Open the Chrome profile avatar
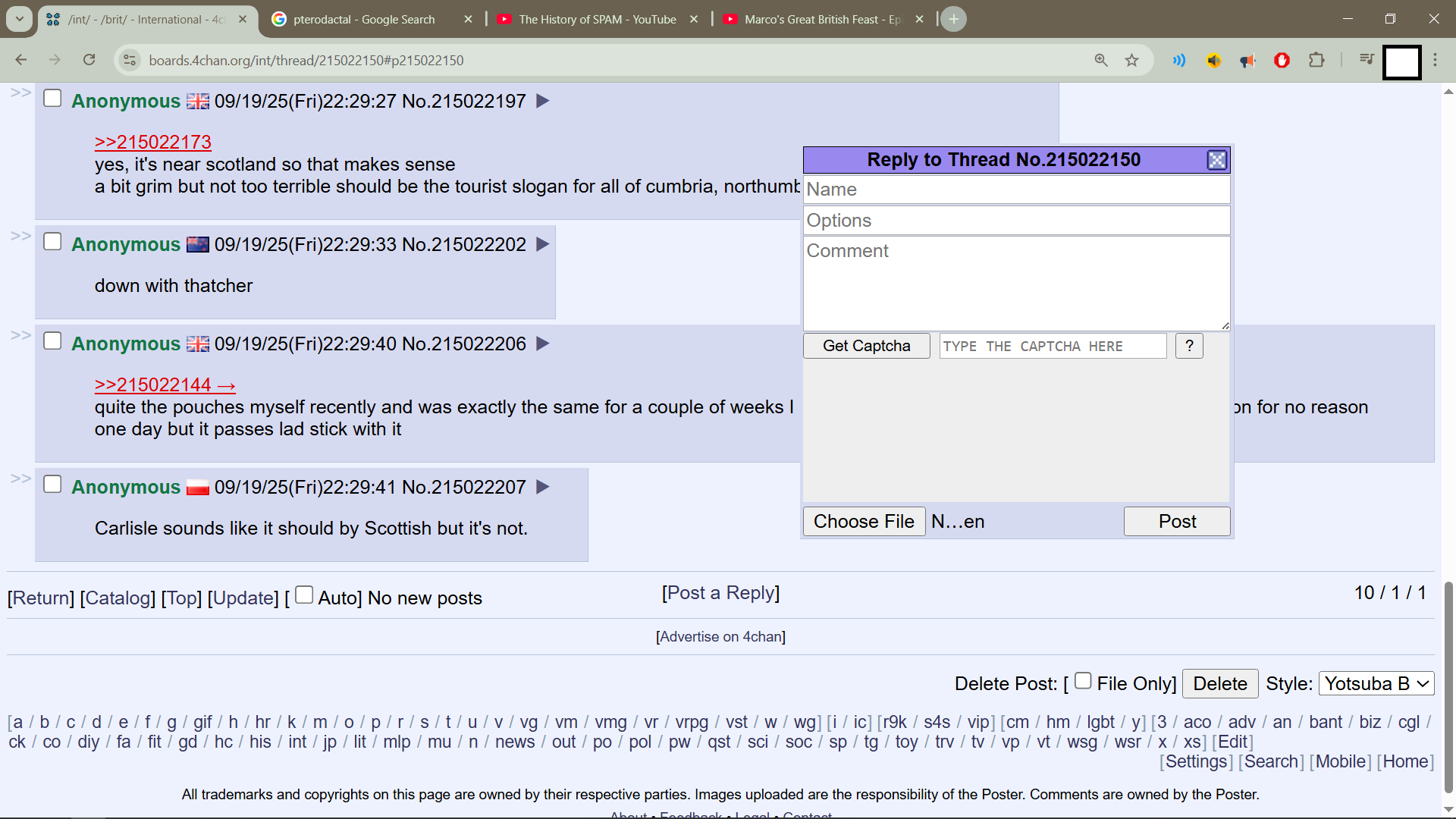Screen dimensions: 1456x819 coord(1401,62)
